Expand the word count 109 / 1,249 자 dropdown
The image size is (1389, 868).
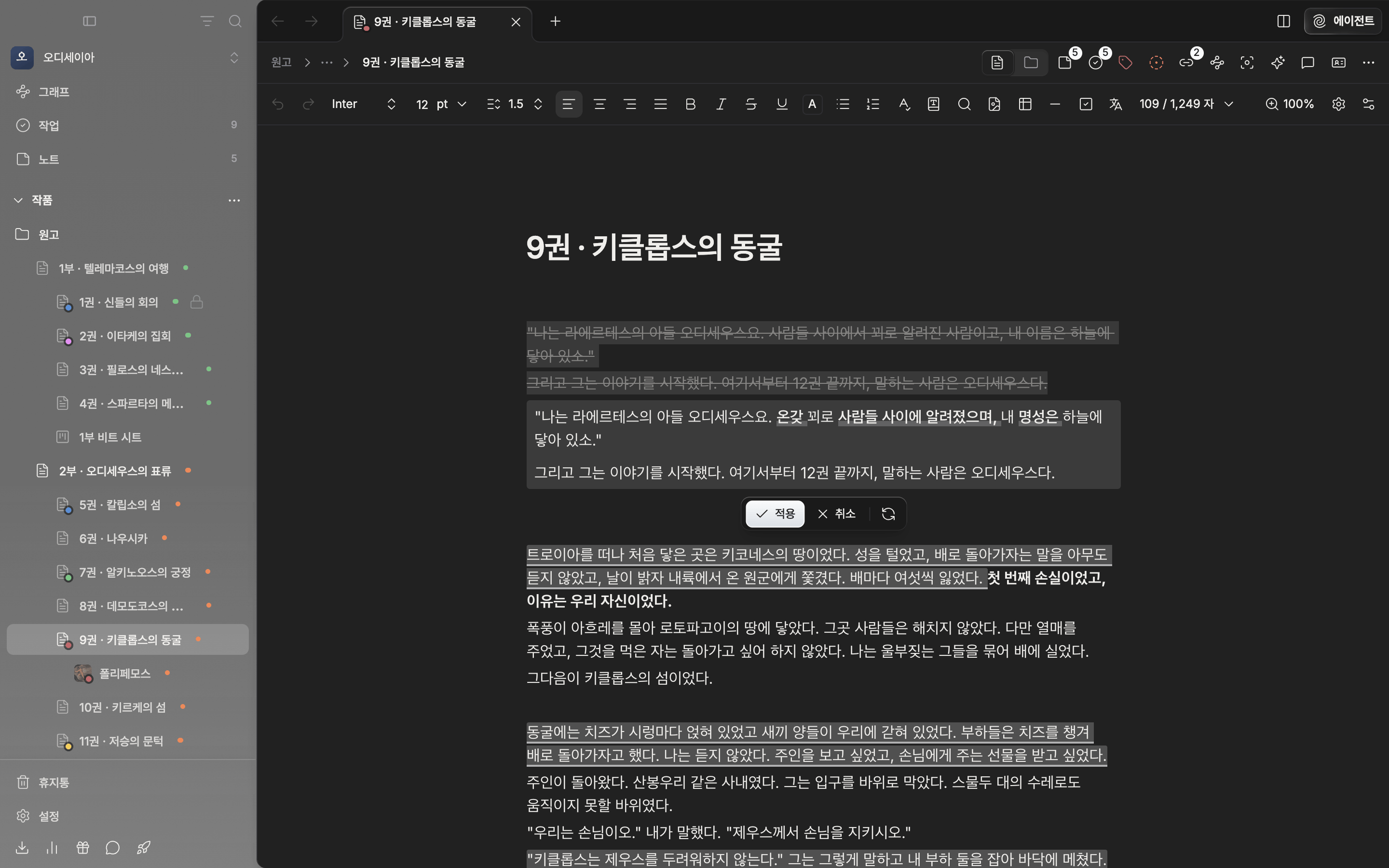[1186, 104]
